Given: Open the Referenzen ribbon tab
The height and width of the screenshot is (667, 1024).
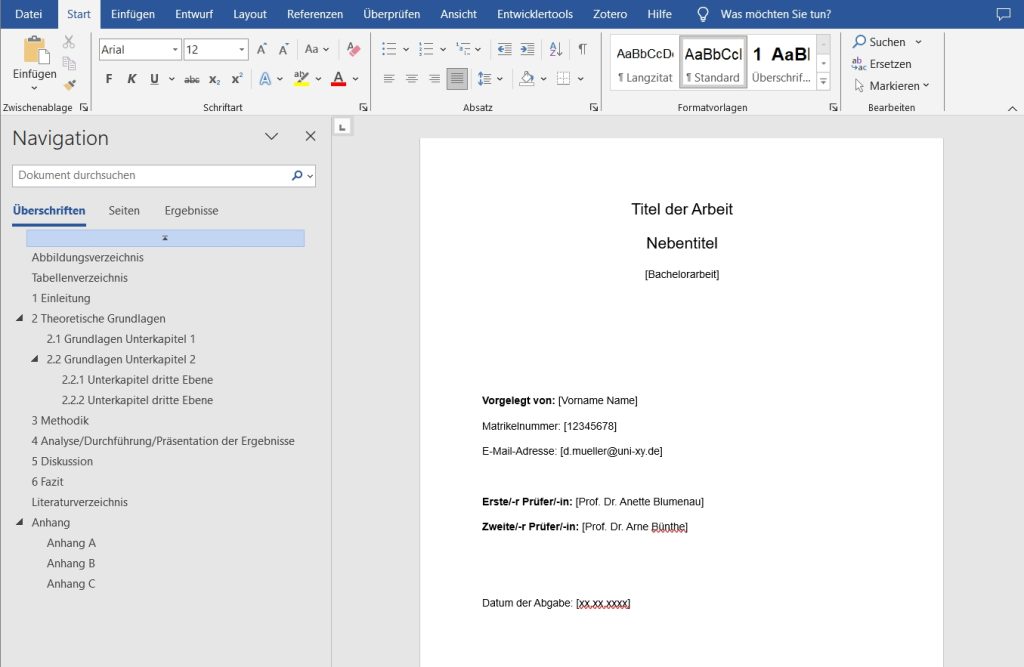Looking at the screenshot, I should [314, 14].
